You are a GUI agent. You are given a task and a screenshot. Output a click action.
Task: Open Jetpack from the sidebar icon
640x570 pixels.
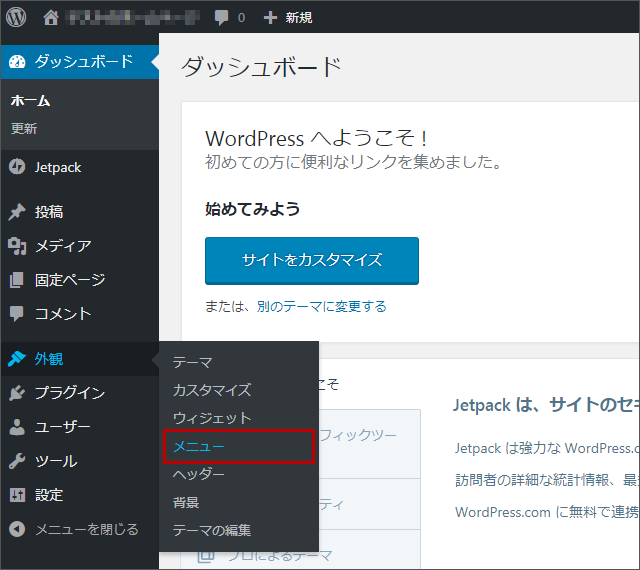pyautogui.click(x=17, y=167)
